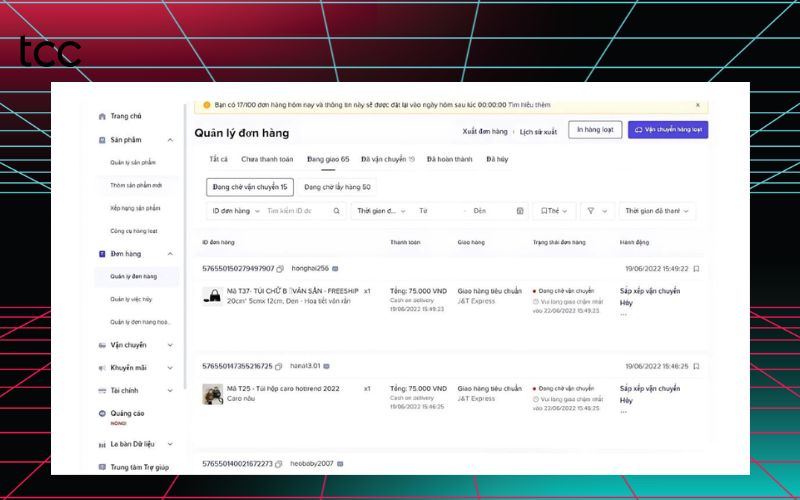Click Hủy for the hanat3.01 order
The height and width of the screenshot is (500, 800).
(626, 401)
